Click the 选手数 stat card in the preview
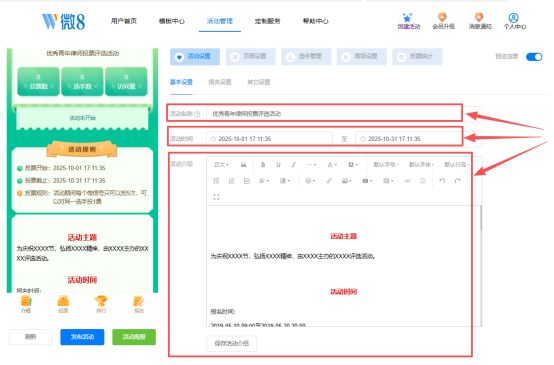The width and height of the screenshot is (554, 365). click(x=82, y=82)
